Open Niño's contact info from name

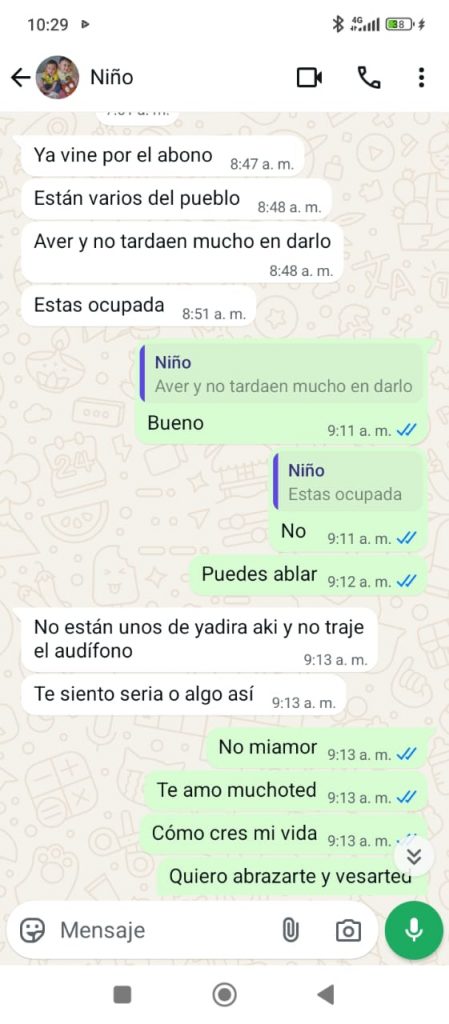[x=112, y=77]
